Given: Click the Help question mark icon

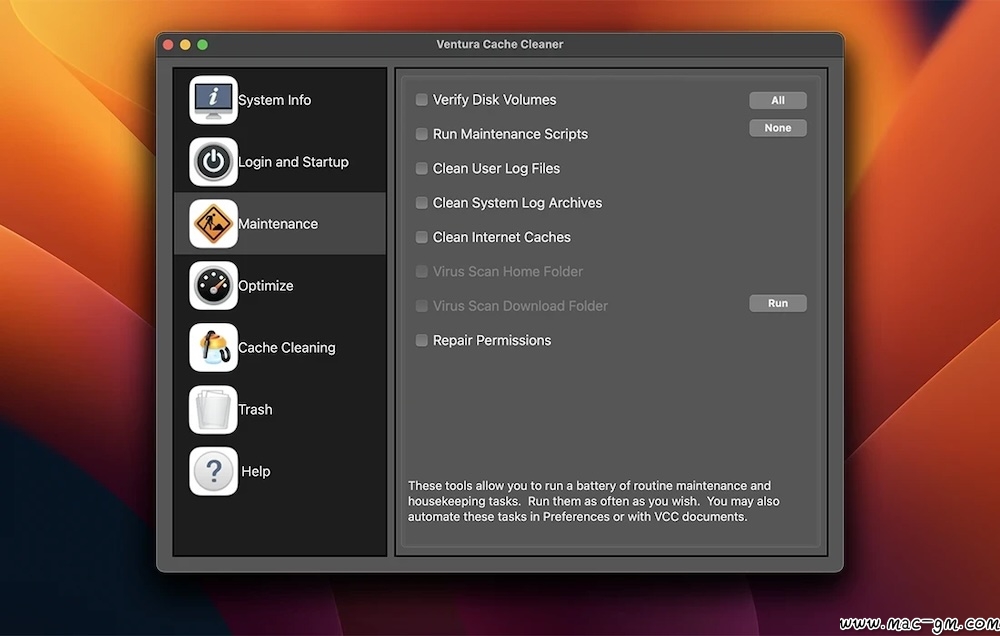Looking at the screenshot, I should pyautogui.click(x=213, y=471).
